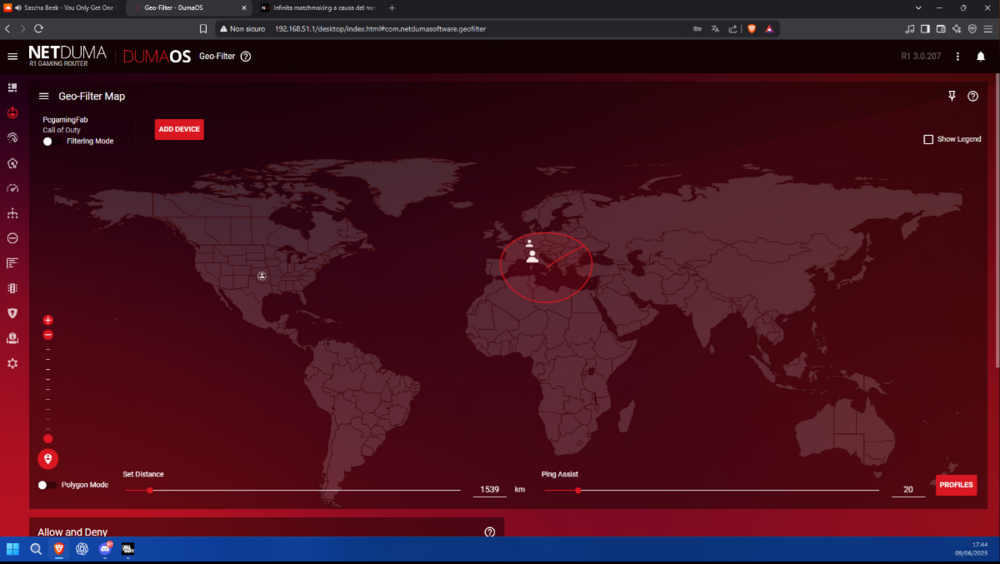Open the bar-list Network Monitor sidebar icon

coord(12,263)
